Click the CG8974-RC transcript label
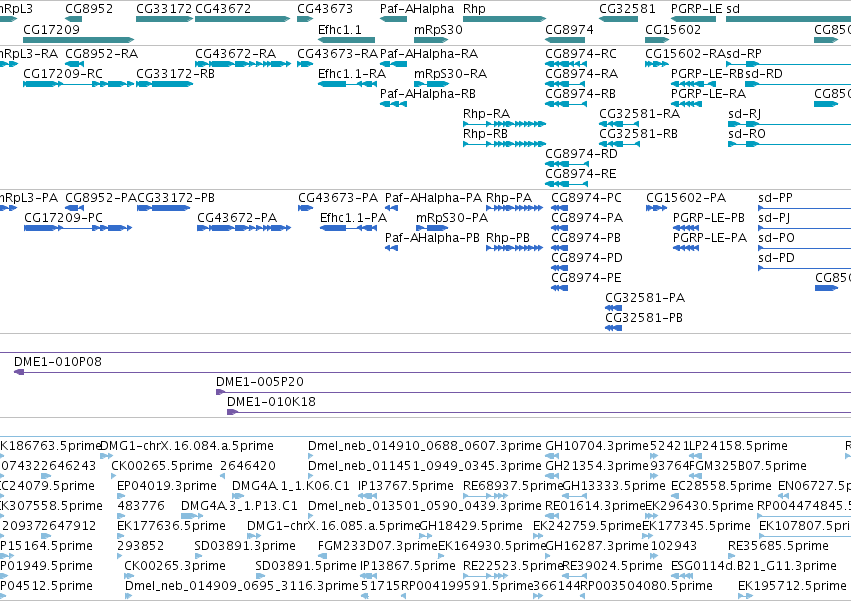The image size is (851, 601). point(581,53)
